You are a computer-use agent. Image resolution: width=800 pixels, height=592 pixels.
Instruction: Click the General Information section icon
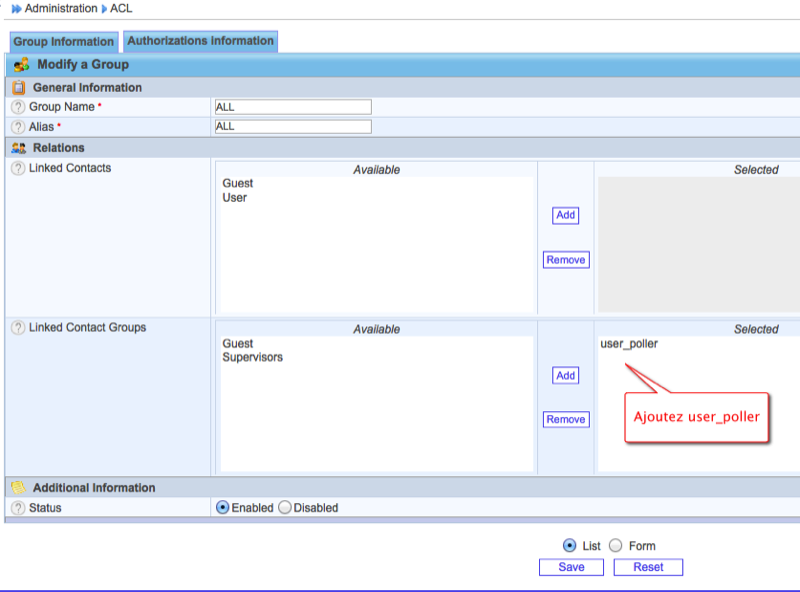click(x=18, y=88)
